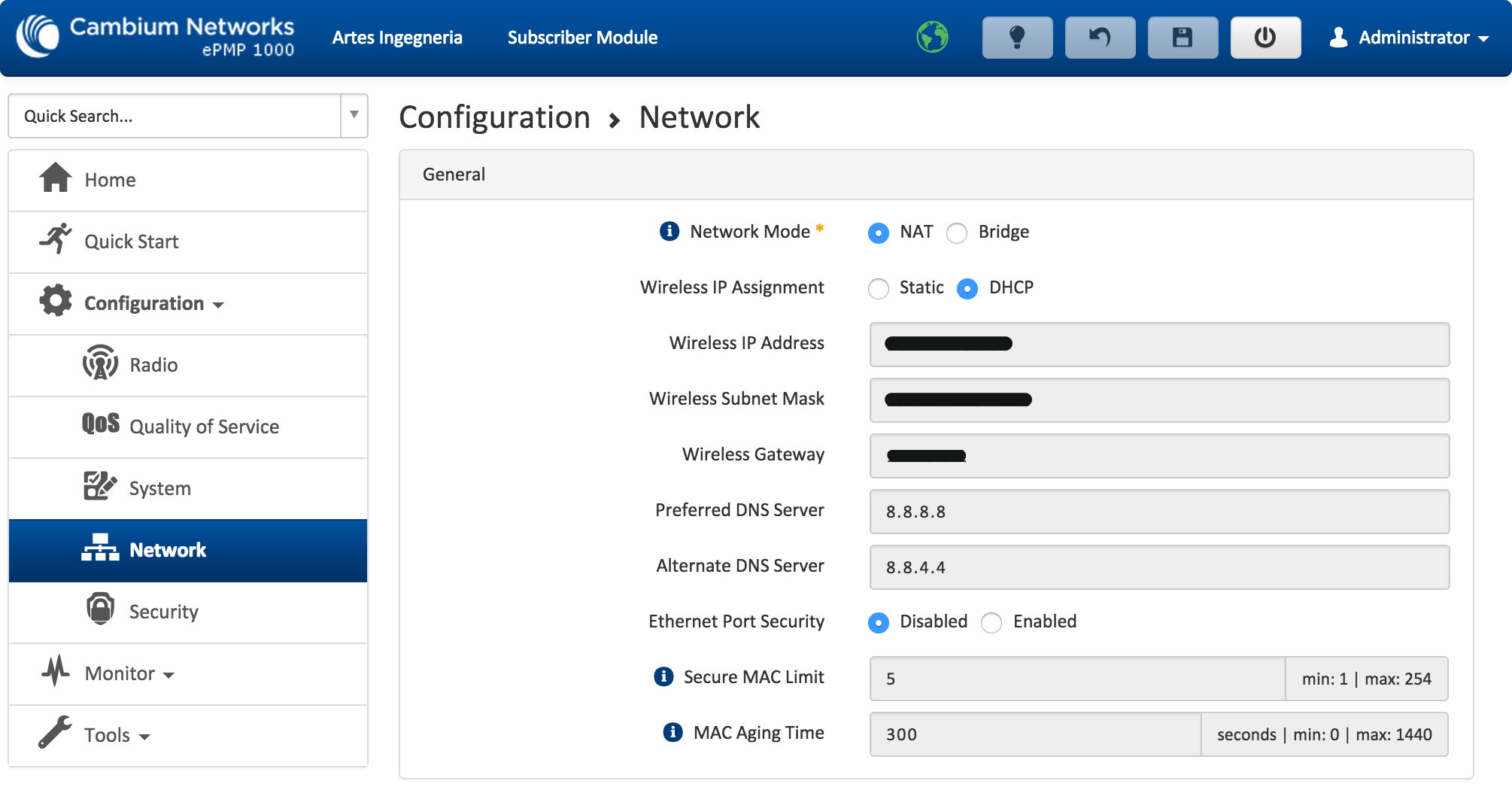Go to Radio configuration

pyautogui.click(x=188, y=366)
